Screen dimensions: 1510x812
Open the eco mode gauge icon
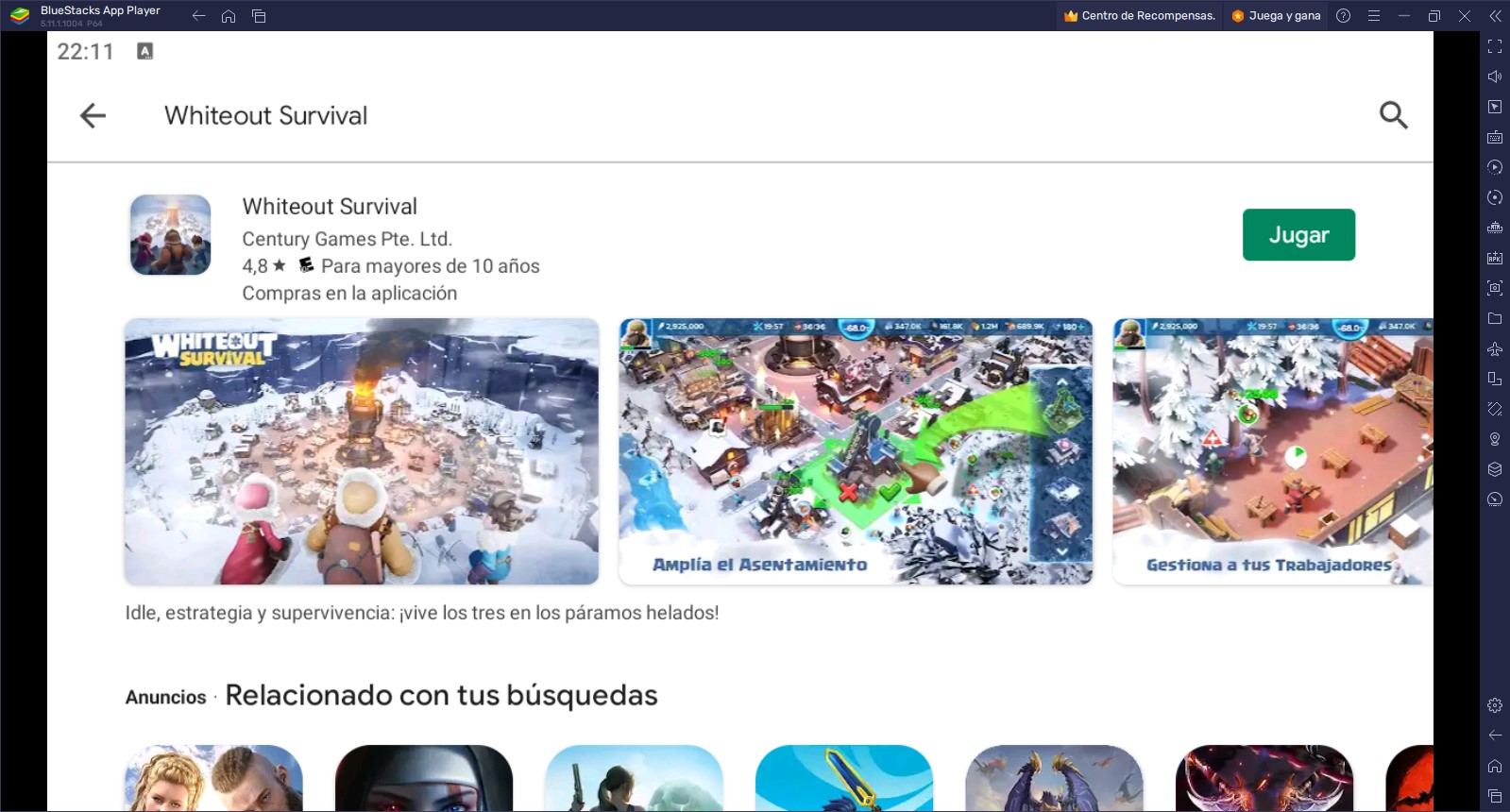coord(1495,499)
